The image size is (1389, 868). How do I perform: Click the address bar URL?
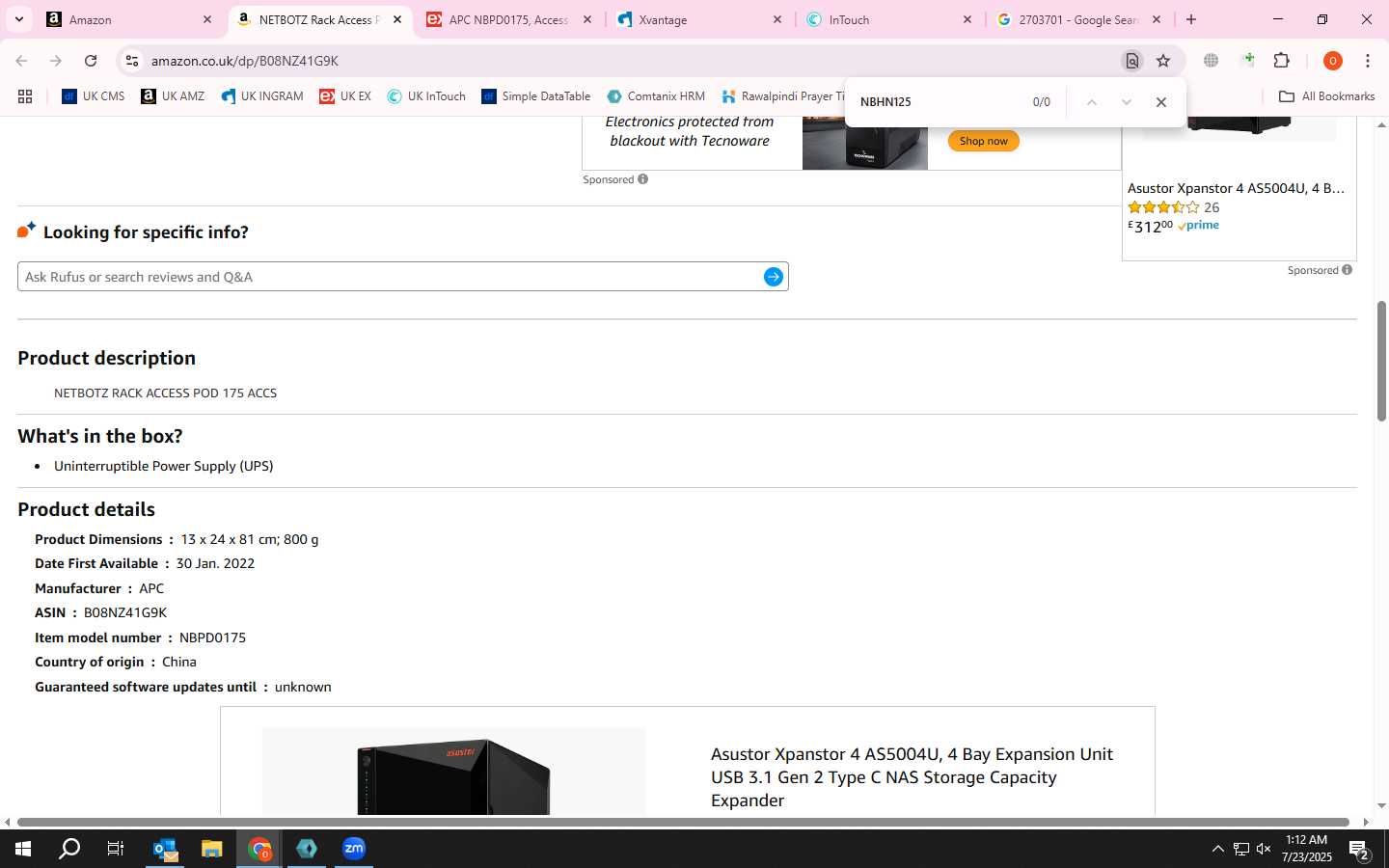pyautogui.click(x=244, y=61)
